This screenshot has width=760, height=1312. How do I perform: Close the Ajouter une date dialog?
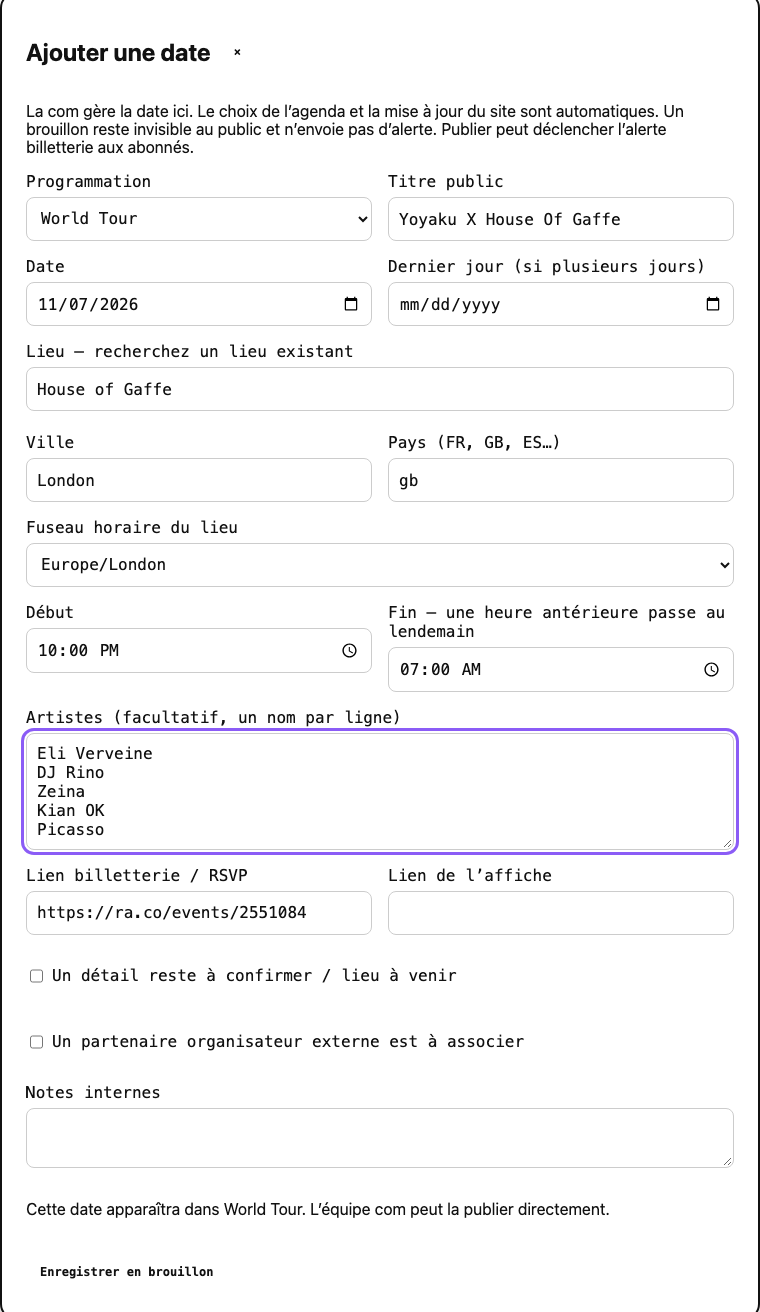237,53
